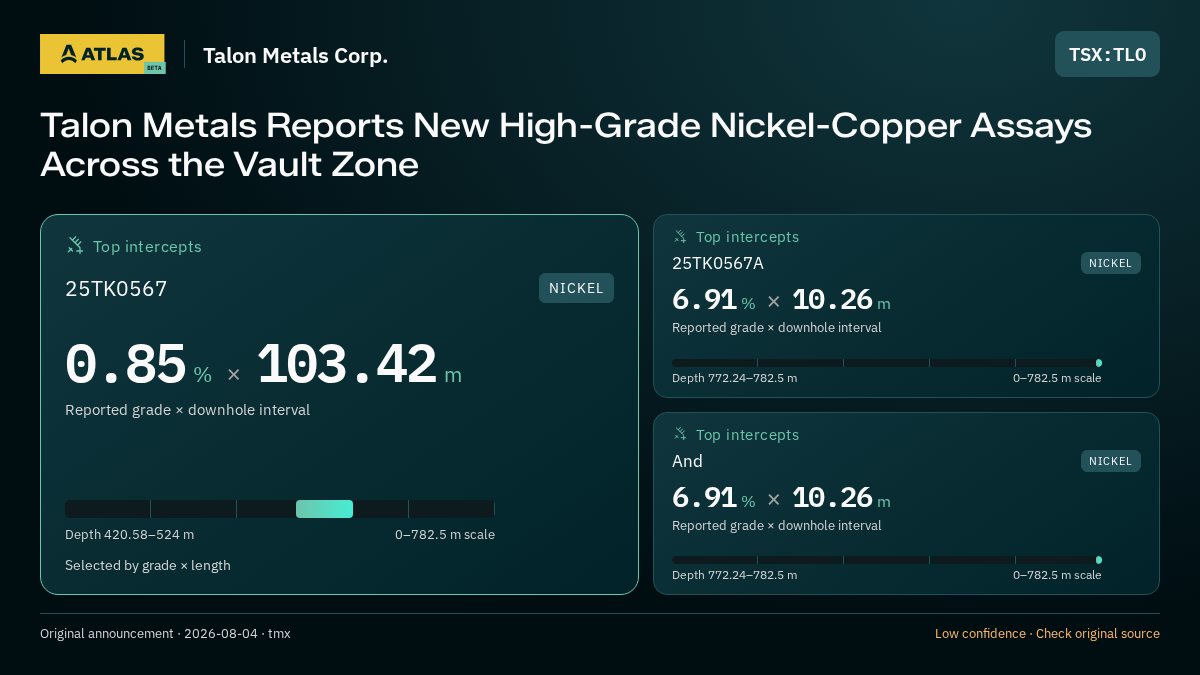Click the 103.42 m interval value
The height and width of the screenshot is (675, 1200).
[359, 365]
